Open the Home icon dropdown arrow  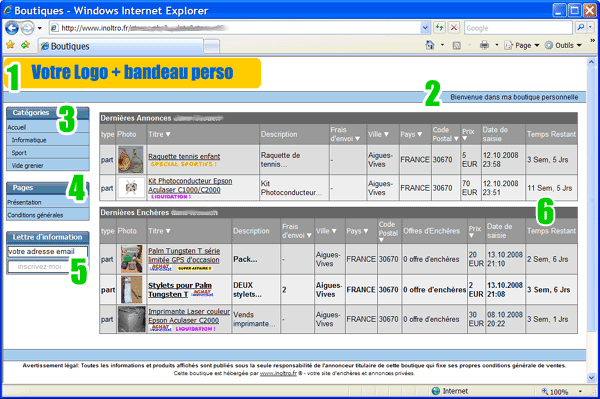442,45
